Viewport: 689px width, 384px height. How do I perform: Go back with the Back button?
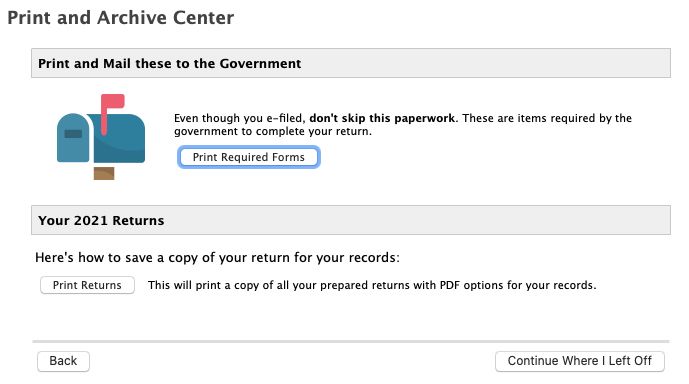coord(63,361)
